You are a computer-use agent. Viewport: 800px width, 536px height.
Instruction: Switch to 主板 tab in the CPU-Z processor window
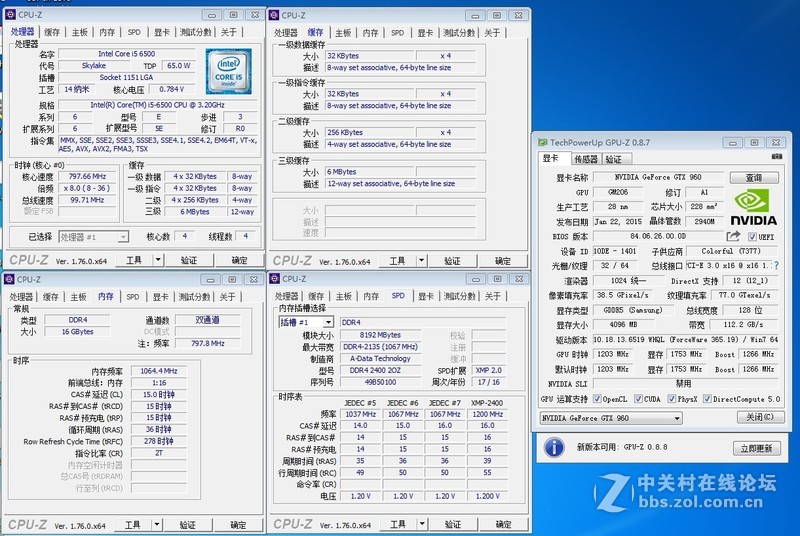coord(80,32)
